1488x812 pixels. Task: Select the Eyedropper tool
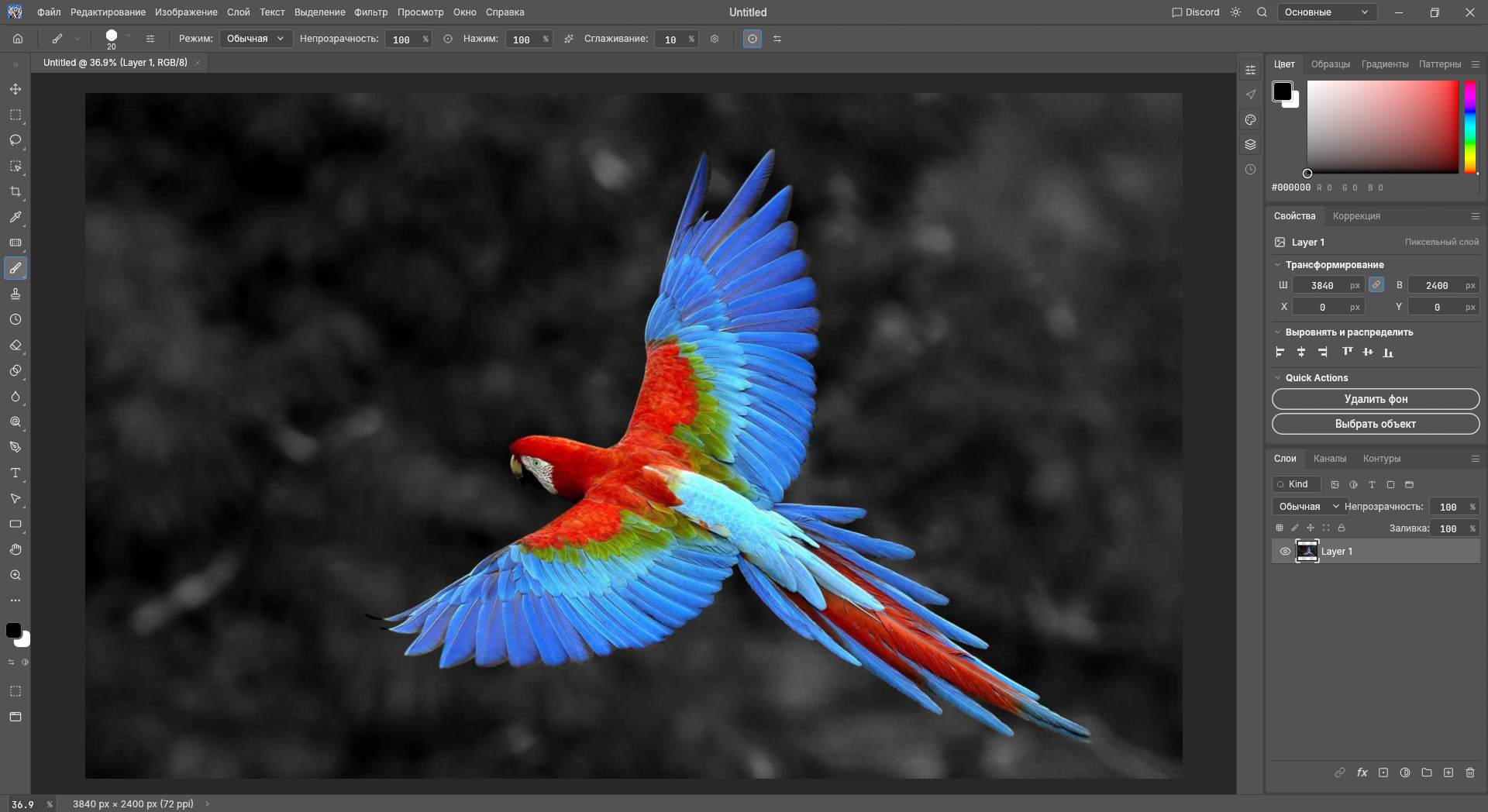click(15, 217)
